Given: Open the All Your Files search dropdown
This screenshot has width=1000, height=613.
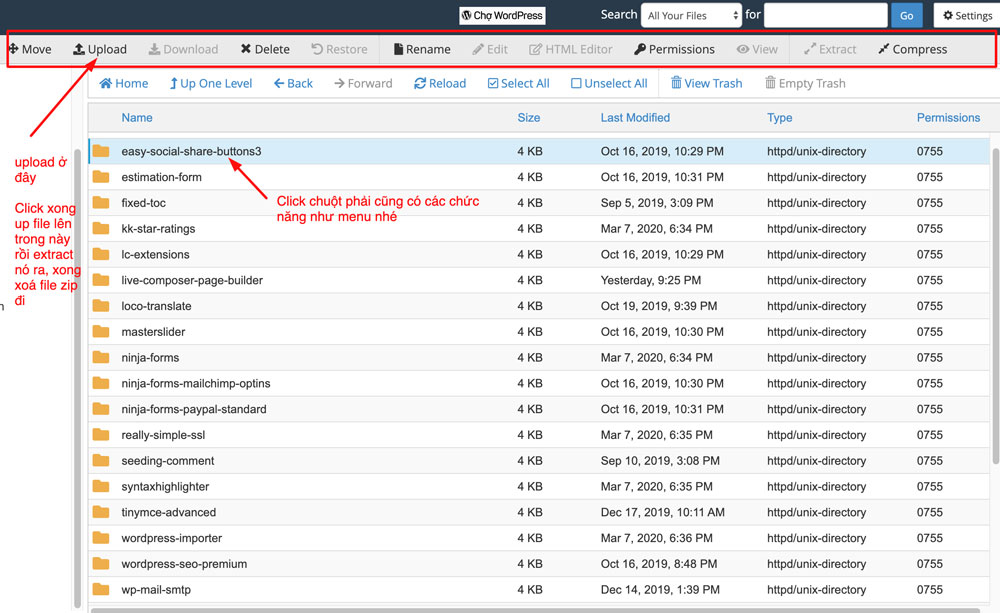Looking at the screenshot, I should click(x=691, y=15).
